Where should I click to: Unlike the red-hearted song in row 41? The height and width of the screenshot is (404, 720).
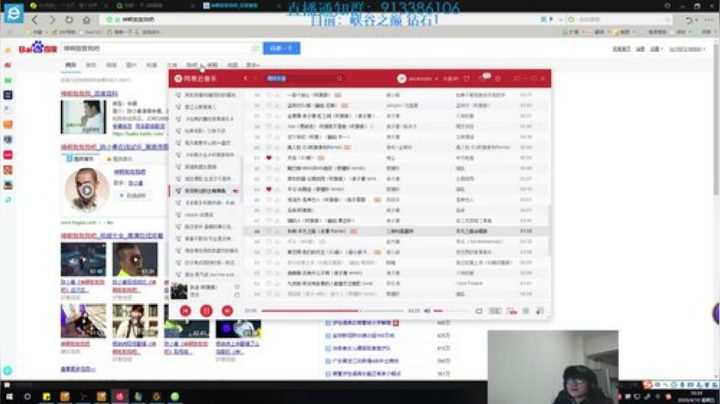(x=269, y=157)
